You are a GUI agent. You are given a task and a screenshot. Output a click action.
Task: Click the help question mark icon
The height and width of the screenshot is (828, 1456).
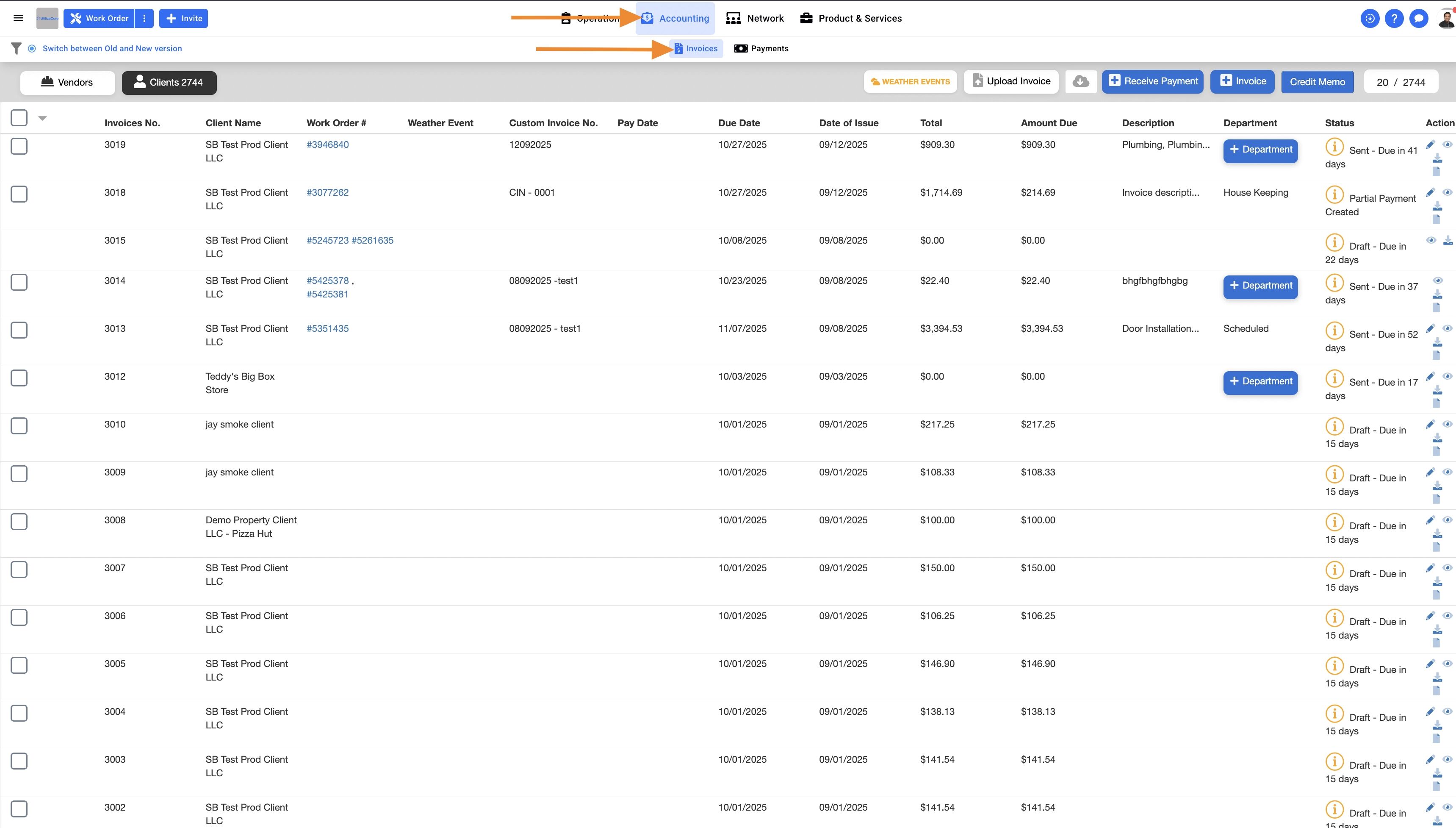tap(1394, 18)
